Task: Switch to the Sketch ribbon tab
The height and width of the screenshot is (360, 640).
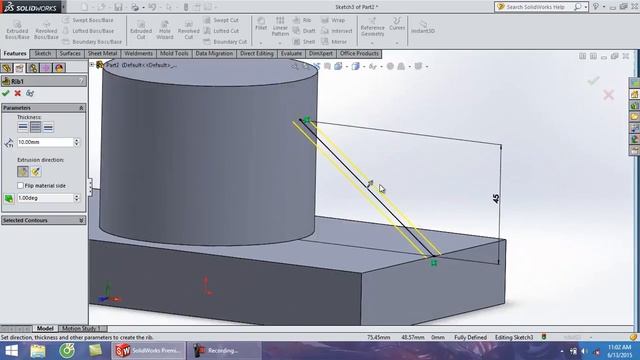Action: click(42, 54)
